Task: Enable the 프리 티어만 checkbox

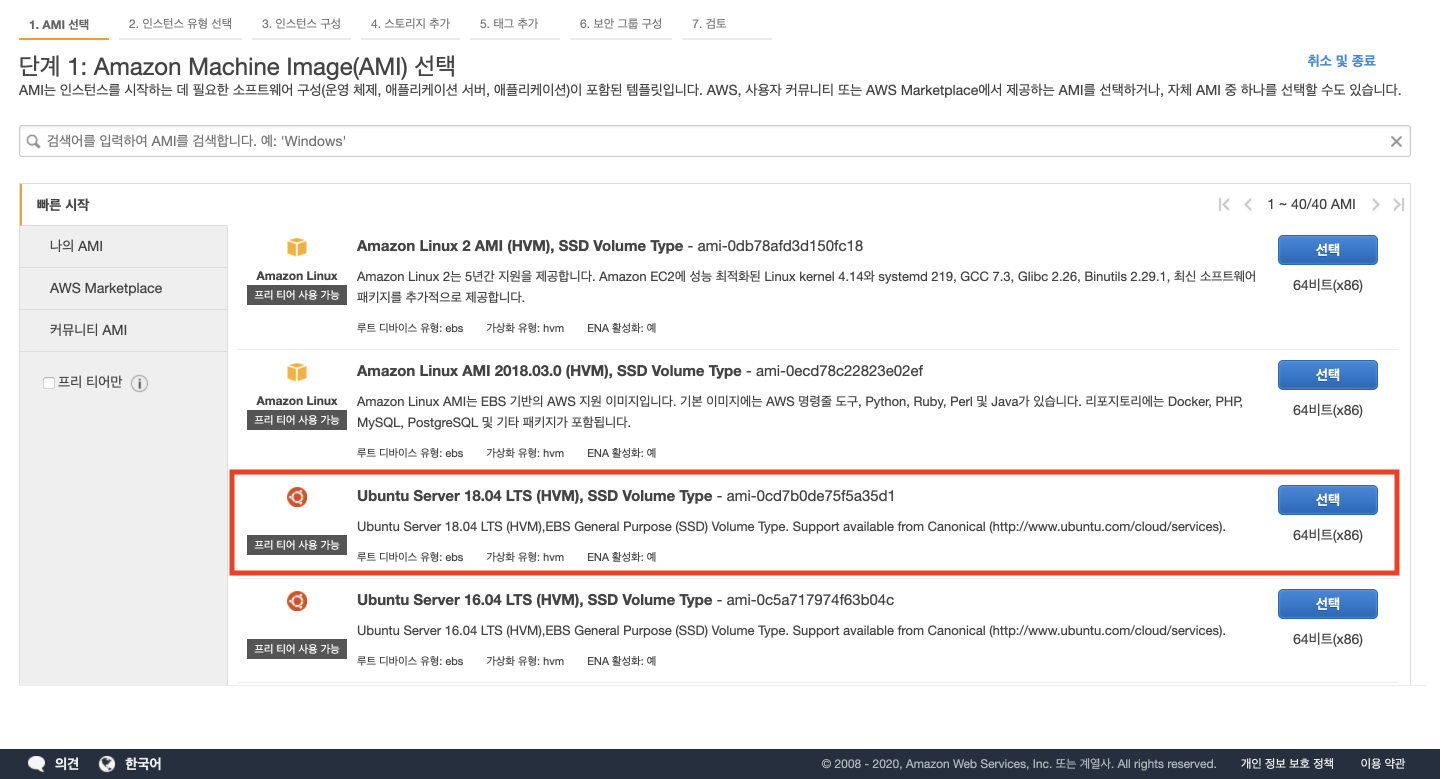Action: pyautogui.click(x=49, y=383)
